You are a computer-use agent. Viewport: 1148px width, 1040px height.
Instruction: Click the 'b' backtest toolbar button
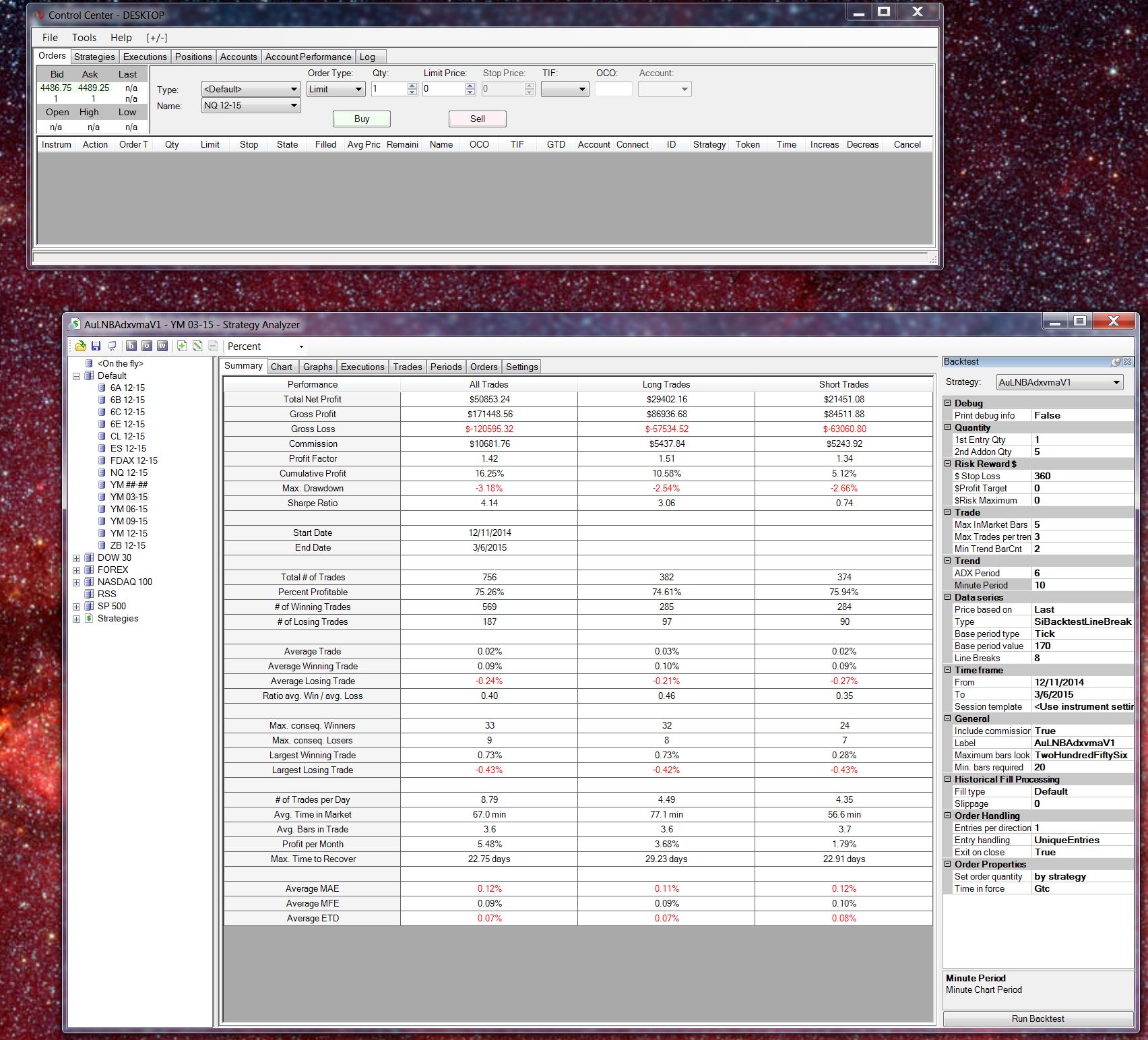(131, 346)
